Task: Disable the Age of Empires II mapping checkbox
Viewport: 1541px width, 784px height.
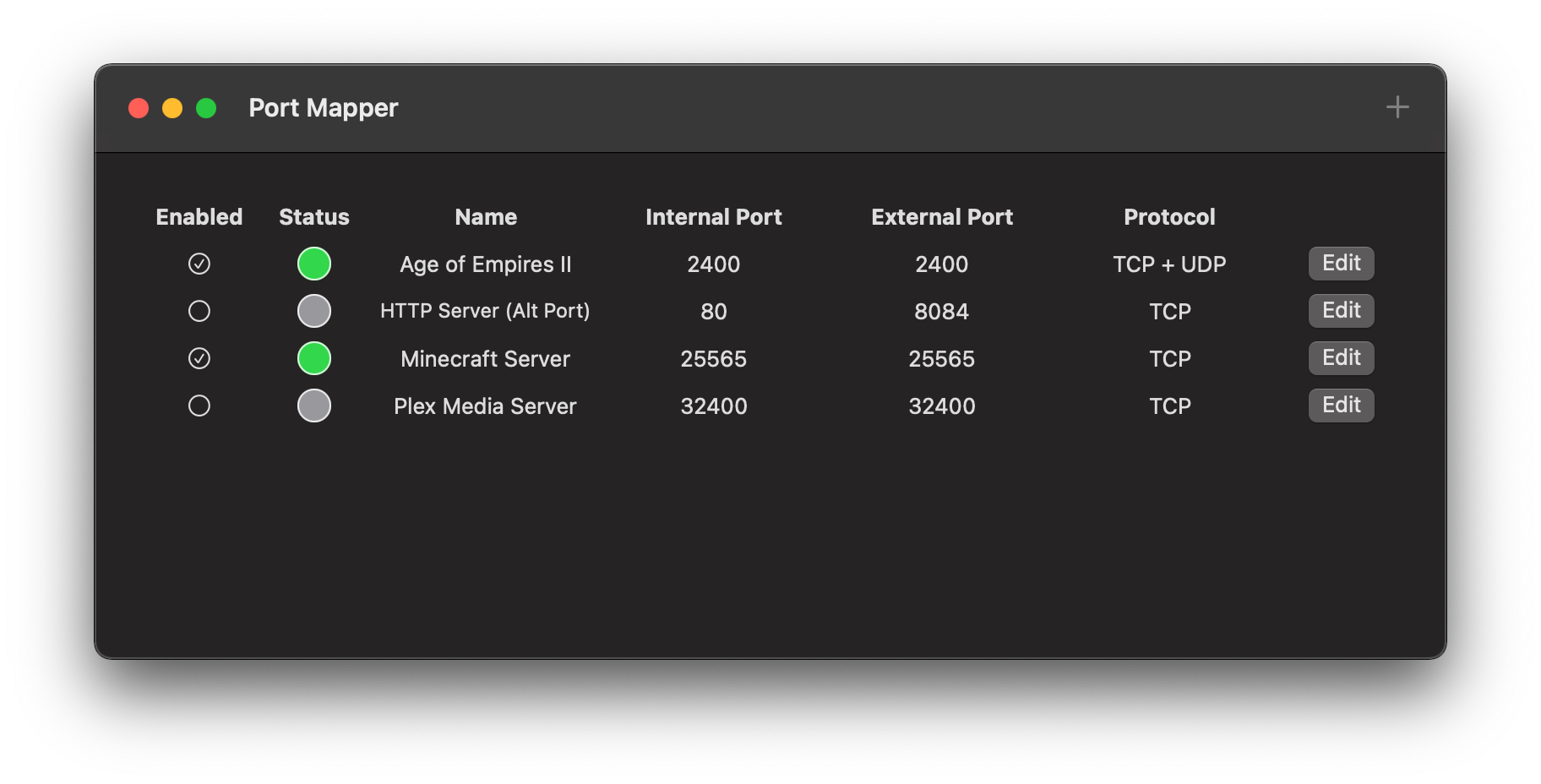Action: (x=199, y=264)
